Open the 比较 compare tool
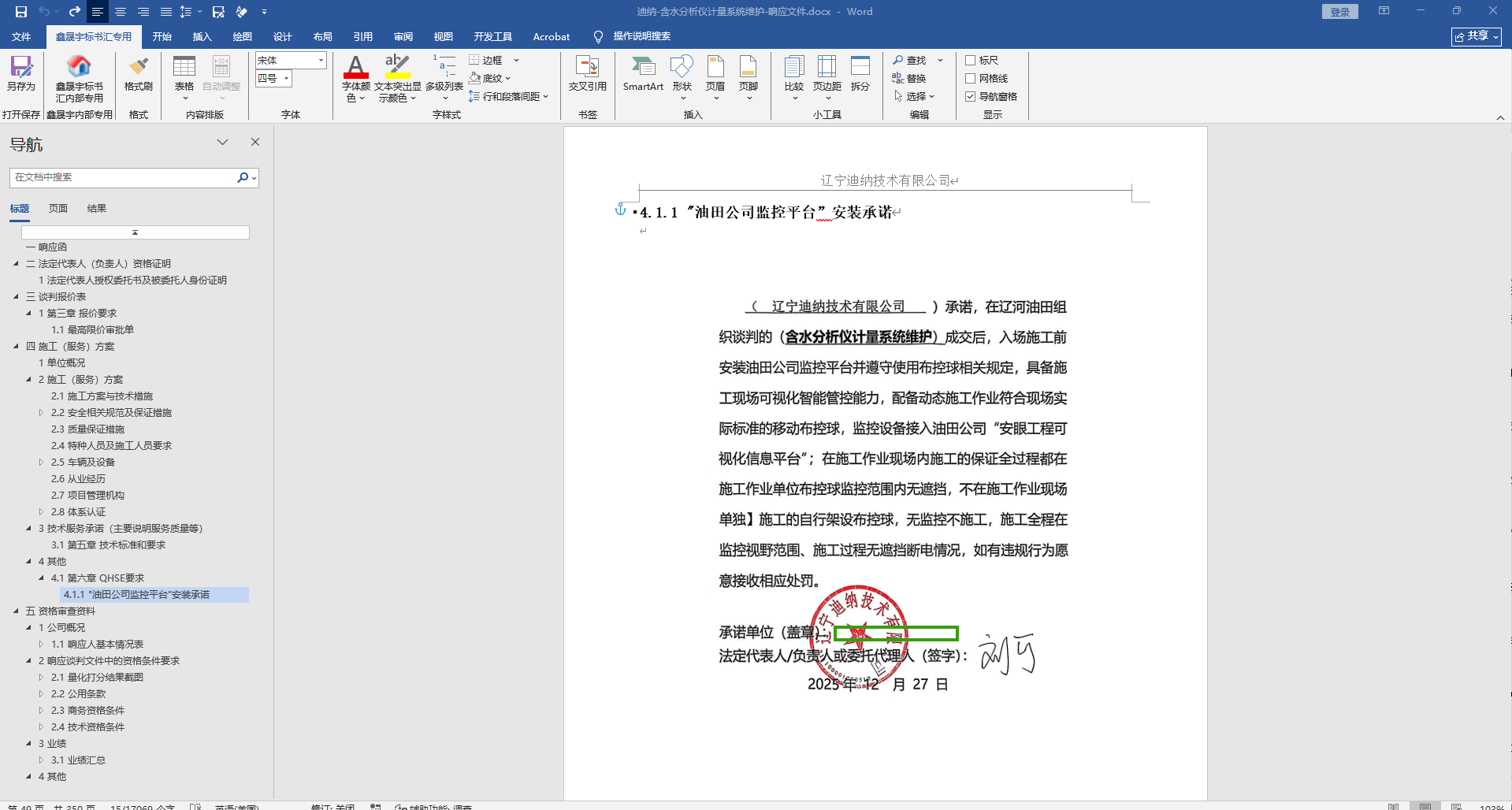This screenshot has width=1512, height=810. coord(794,77)
